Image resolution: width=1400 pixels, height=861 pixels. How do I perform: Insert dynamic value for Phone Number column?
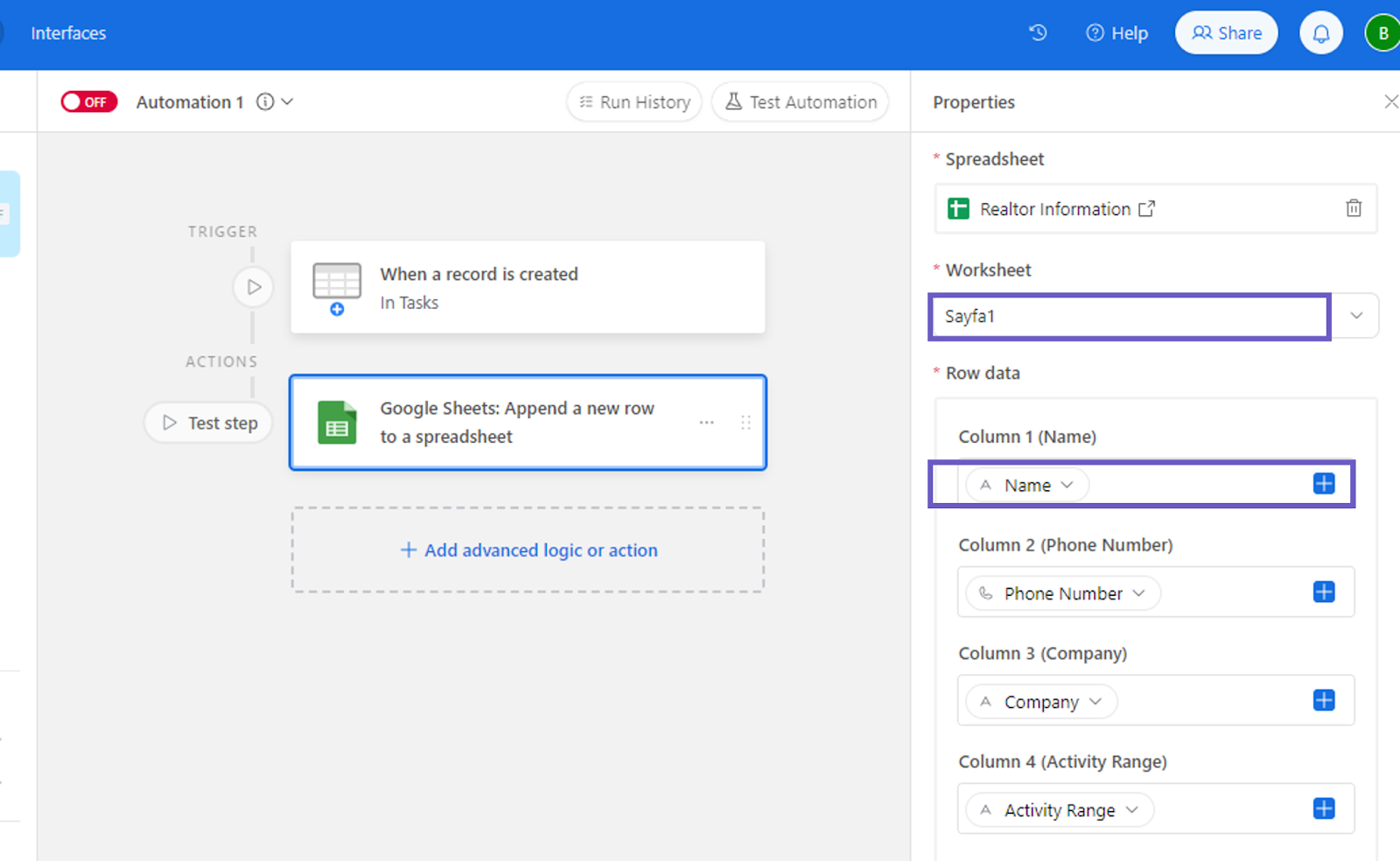click(x=1324, y=591)
